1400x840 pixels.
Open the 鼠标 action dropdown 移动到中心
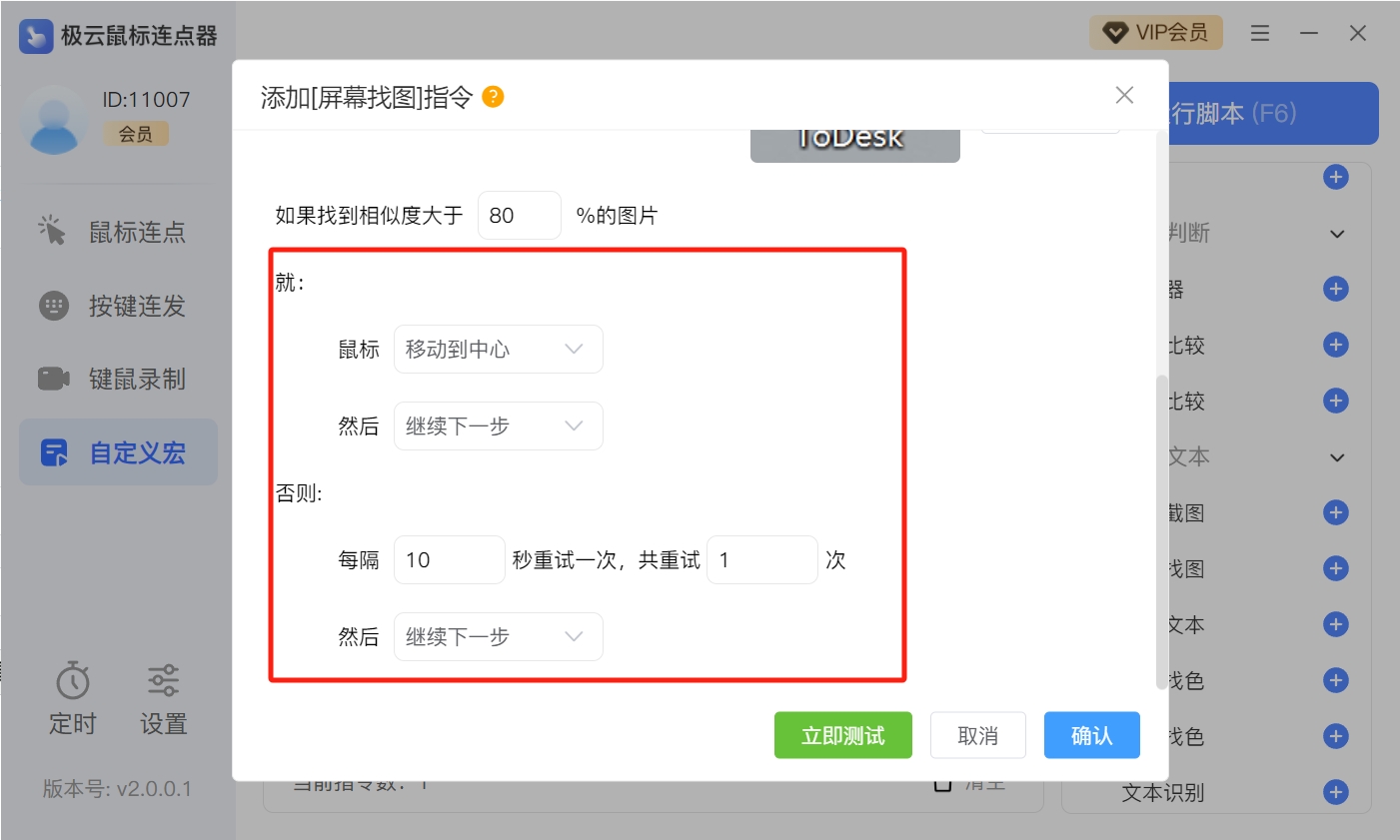pyautogui.click(x=498, y=350)
